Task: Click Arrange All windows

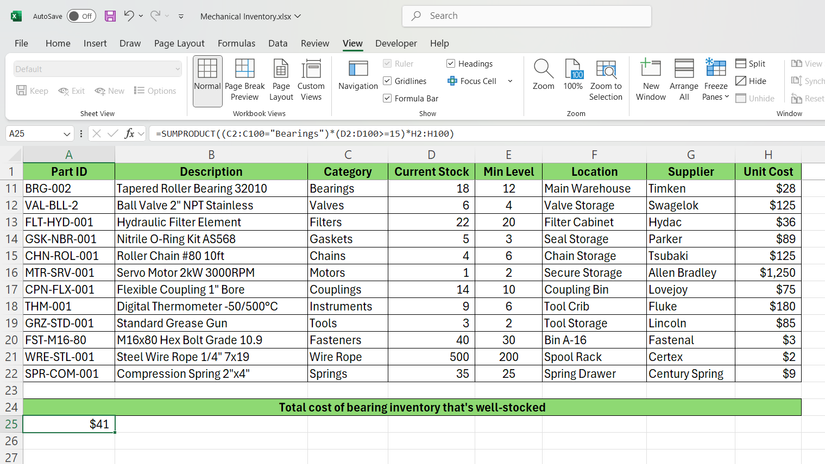Action: (684, 80)
